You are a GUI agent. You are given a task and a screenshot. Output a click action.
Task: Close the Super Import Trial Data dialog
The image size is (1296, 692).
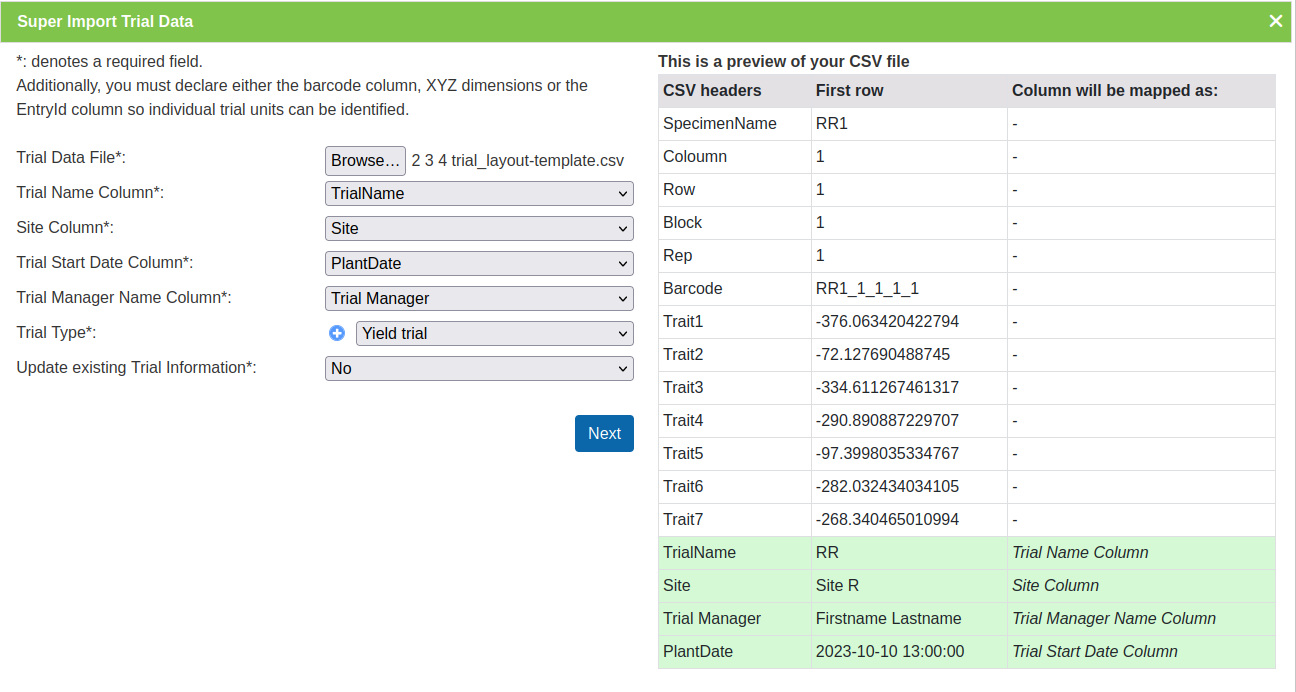point(1275,20)
